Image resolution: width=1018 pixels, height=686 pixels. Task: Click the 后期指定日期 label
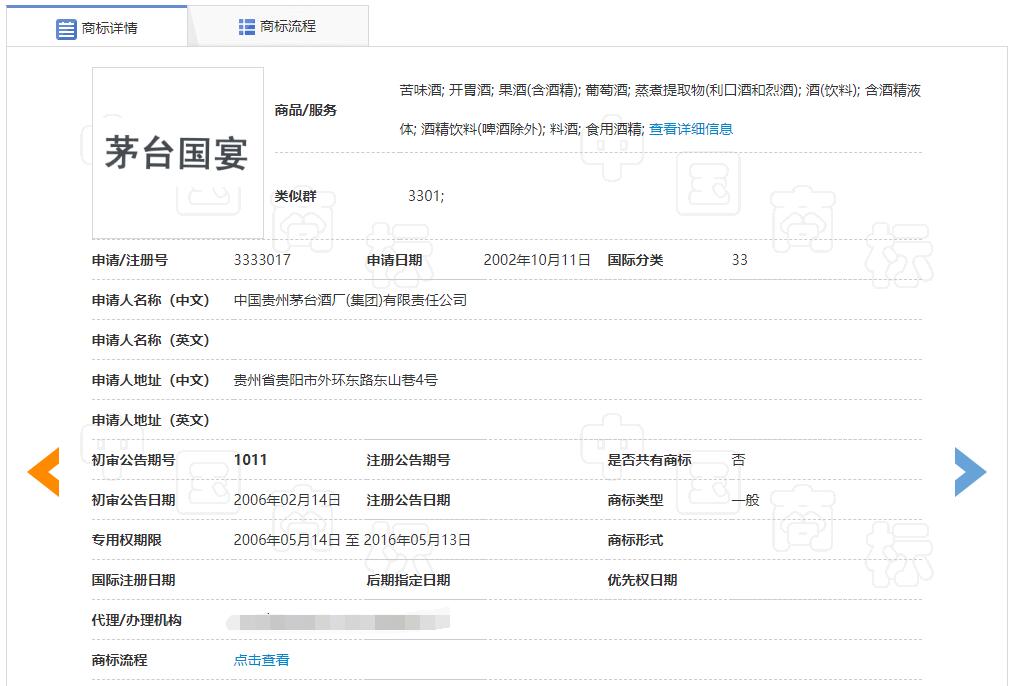(x=408, y=580)
